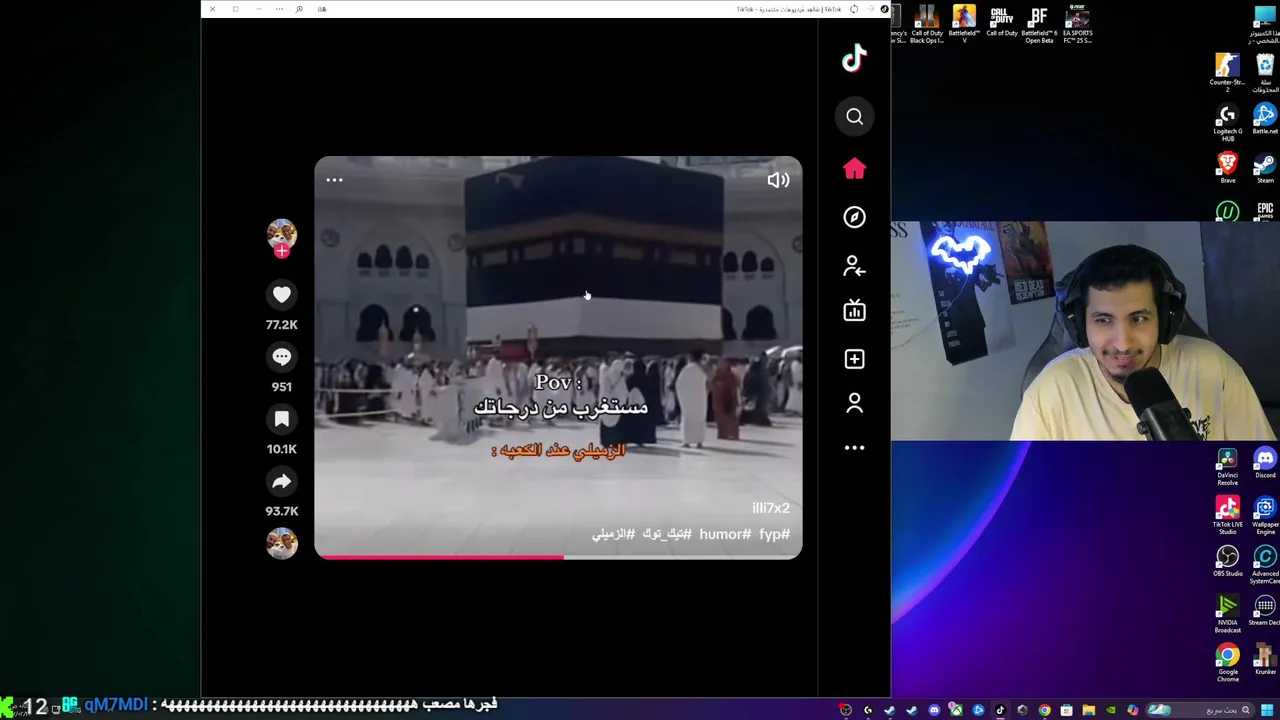Select OBS Studio desktop shortcut
The image size is (1280, 720).
click(x=1227, y=561)
